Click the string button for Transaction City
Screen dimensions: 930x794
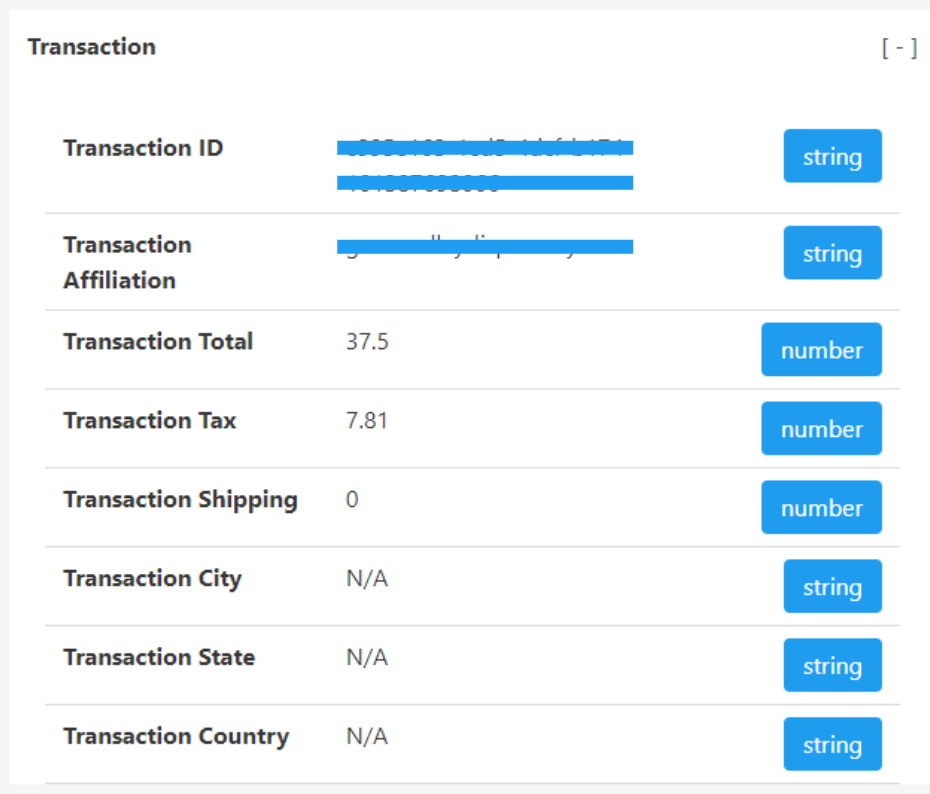(832, 587)
